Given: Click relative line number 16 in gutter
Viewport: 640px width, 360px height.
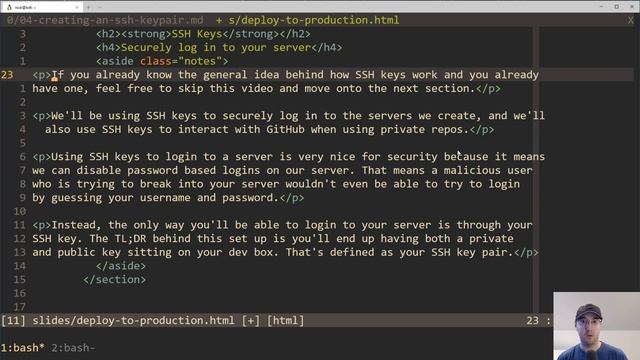Looking at the screenshot, I should coord(20,293).
